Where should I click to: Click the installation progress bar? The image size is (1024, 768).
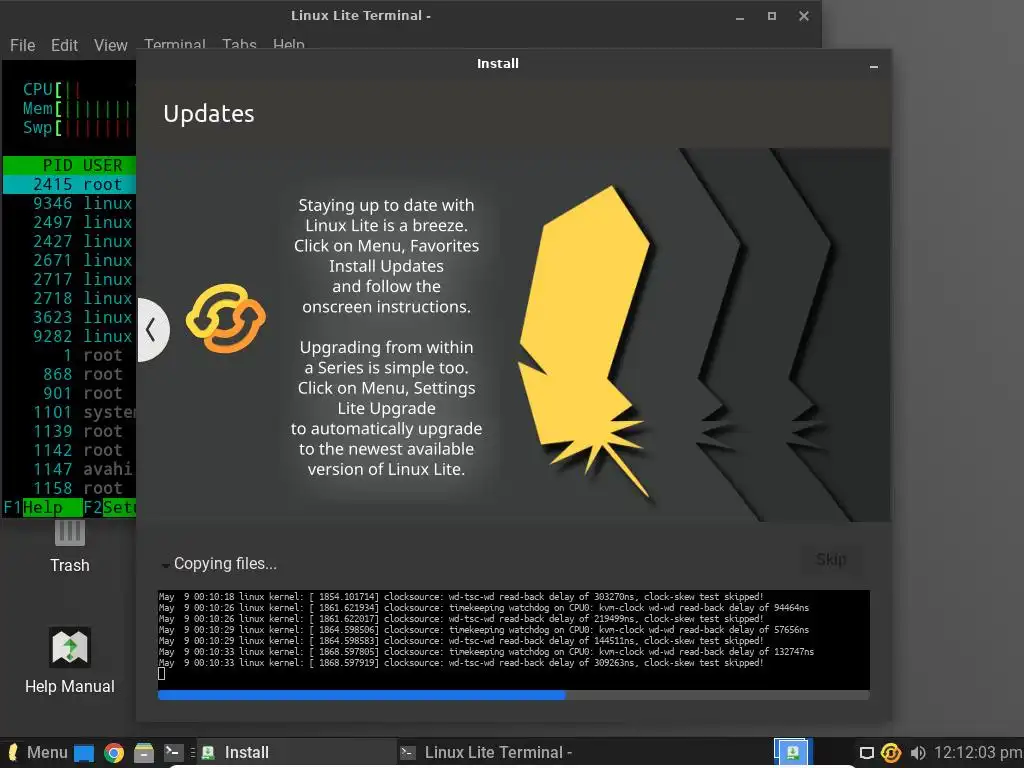point(513,695)
